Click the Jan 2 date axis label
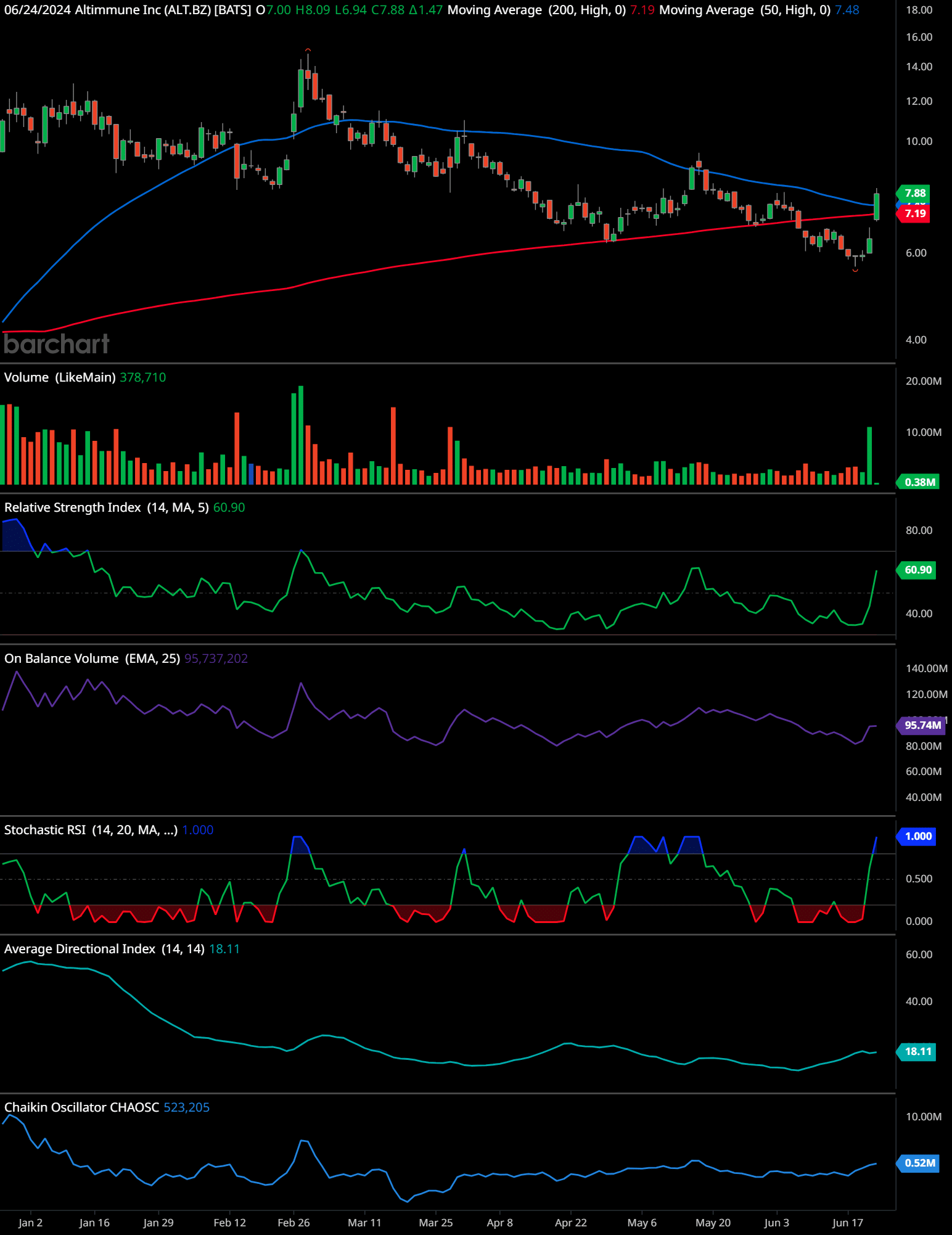The width and height of the screenshot is (952, 1235). point(31,1223)
